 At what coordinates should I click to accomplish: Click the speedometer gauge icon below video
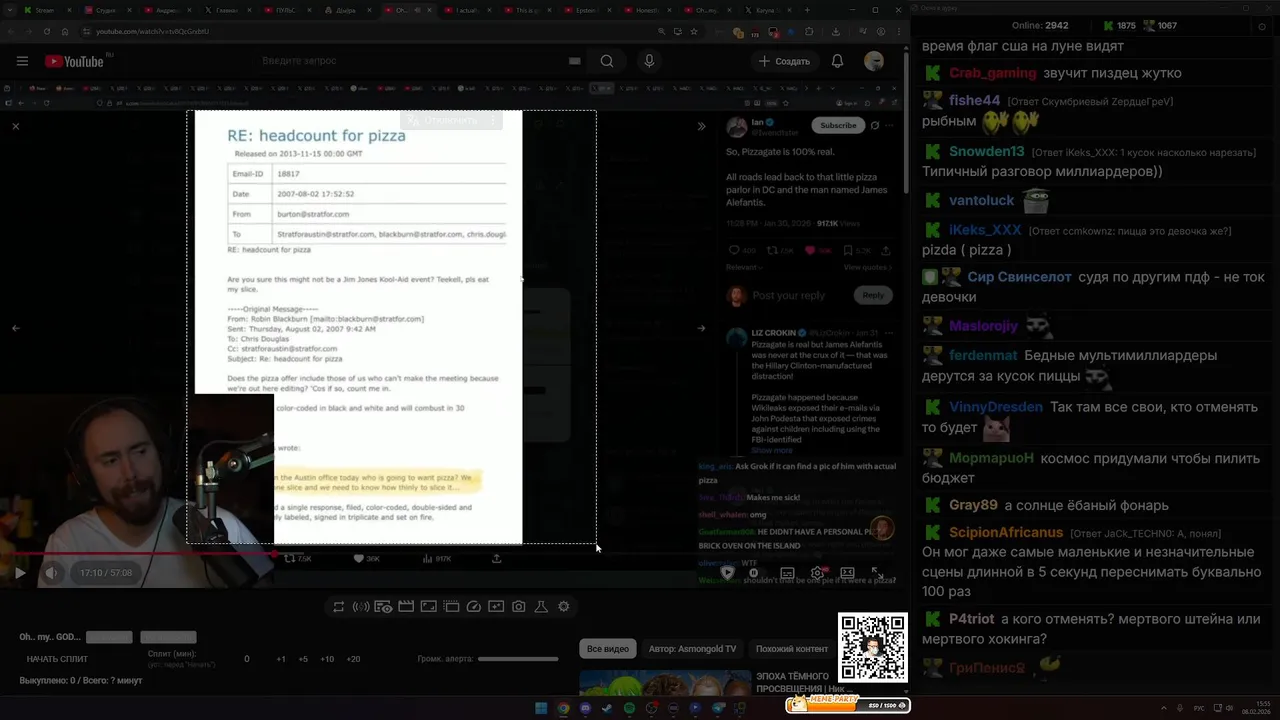click(474, 606)
